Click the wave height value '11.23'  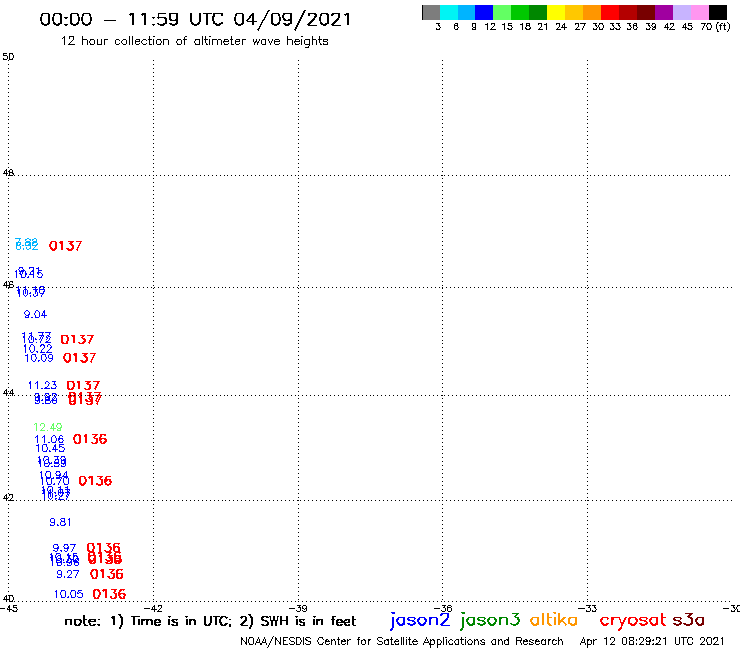tap(42, 385)
